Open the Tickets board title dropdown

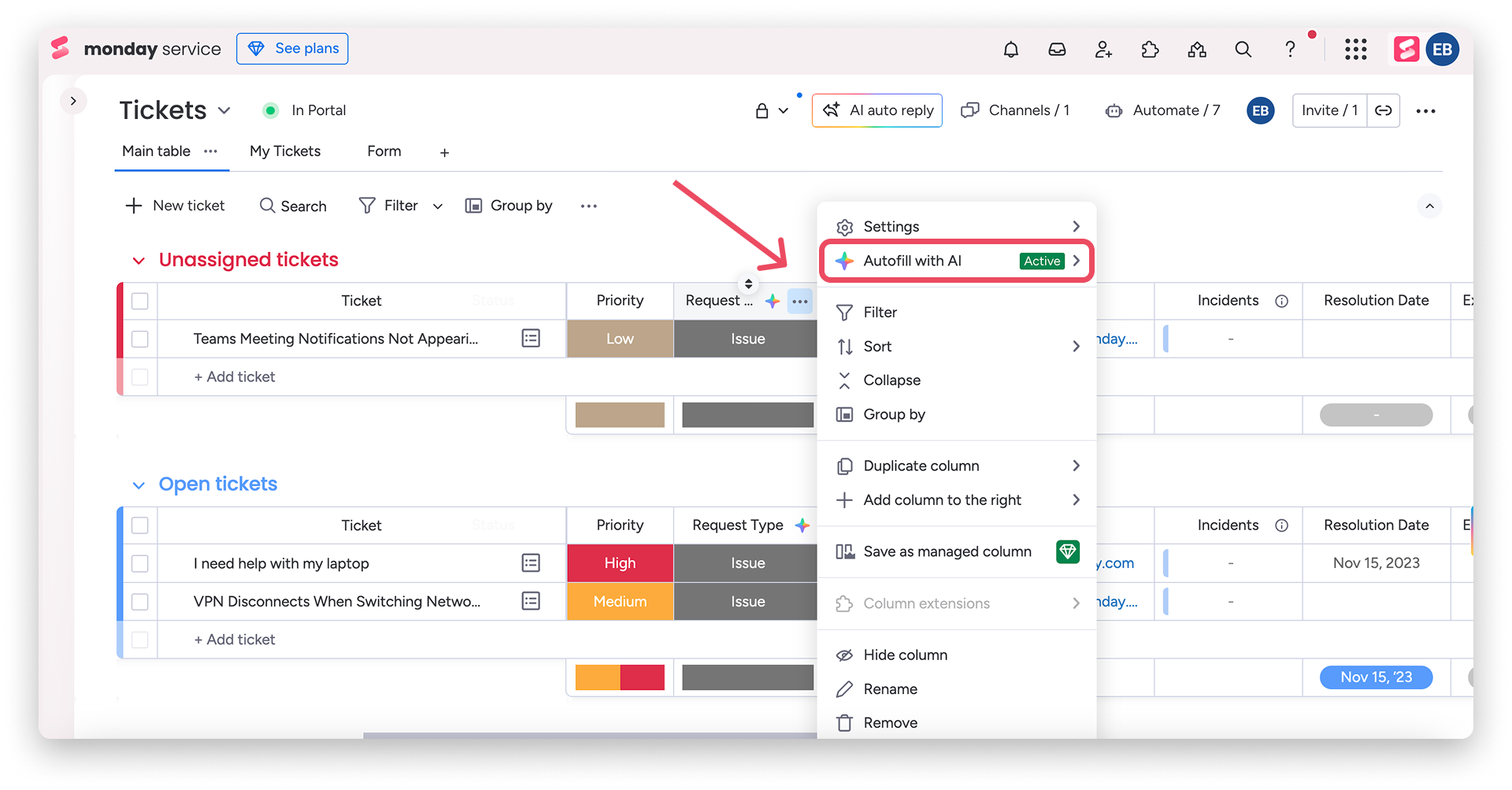[224, 110]
